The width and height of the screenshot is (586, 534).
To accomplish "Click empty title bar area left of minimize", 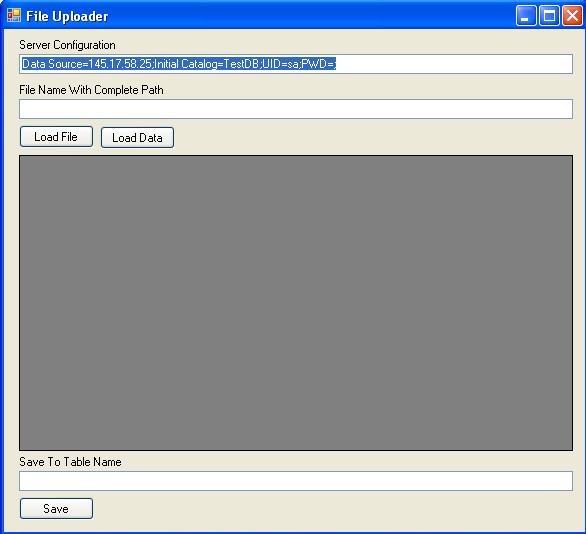I will pyautogui.click(x=310, y=16).
